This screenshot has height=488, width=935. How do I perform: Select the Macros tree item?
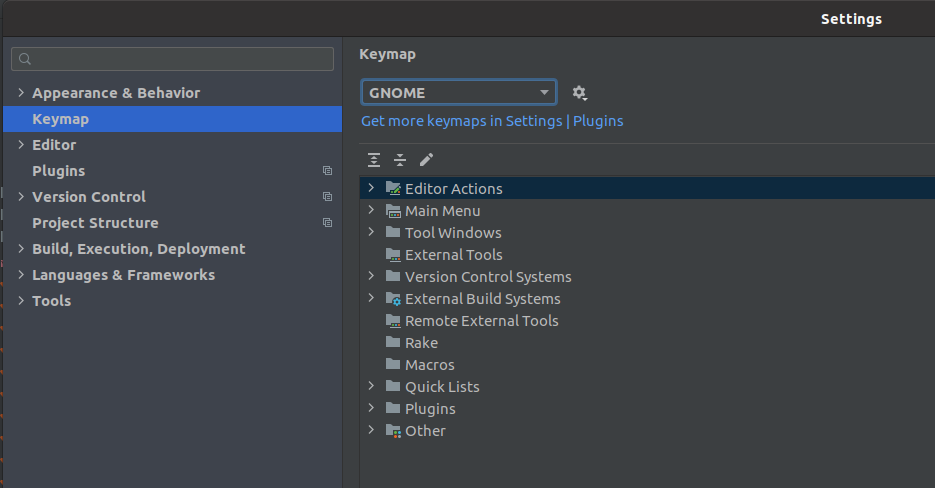[x=429, y=365]
